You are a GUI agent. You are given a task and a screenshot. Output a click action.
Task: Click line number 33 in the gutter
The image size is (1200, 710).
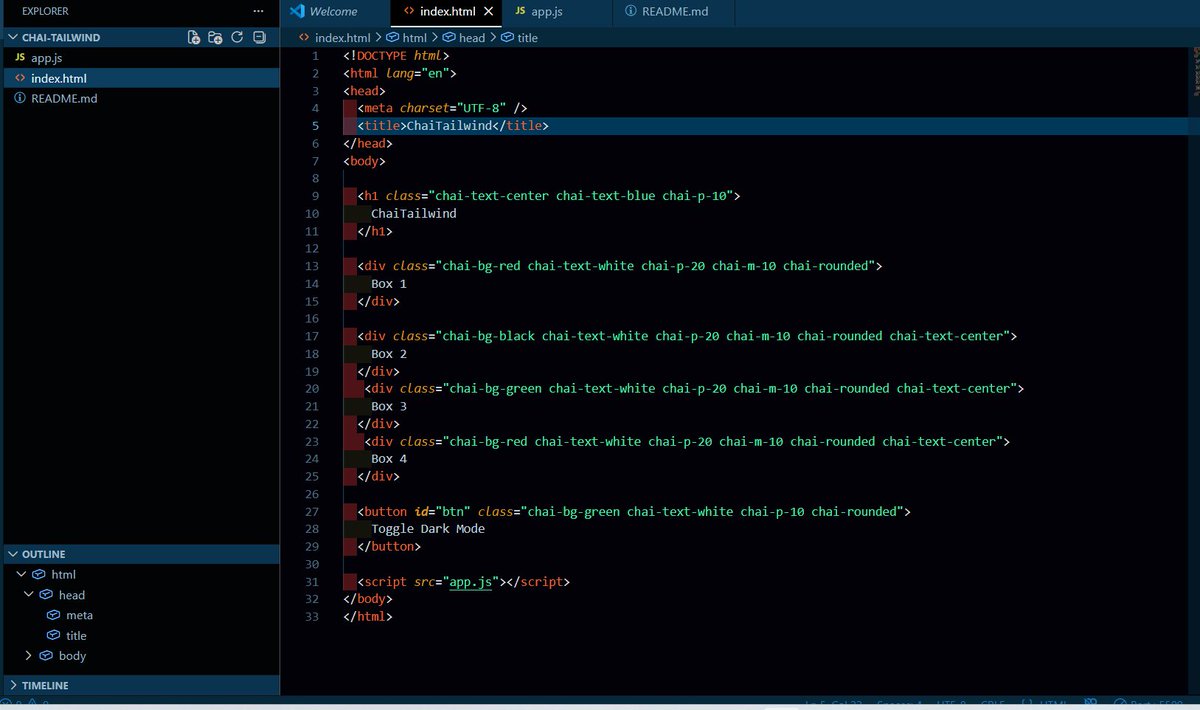click(312, 616)
